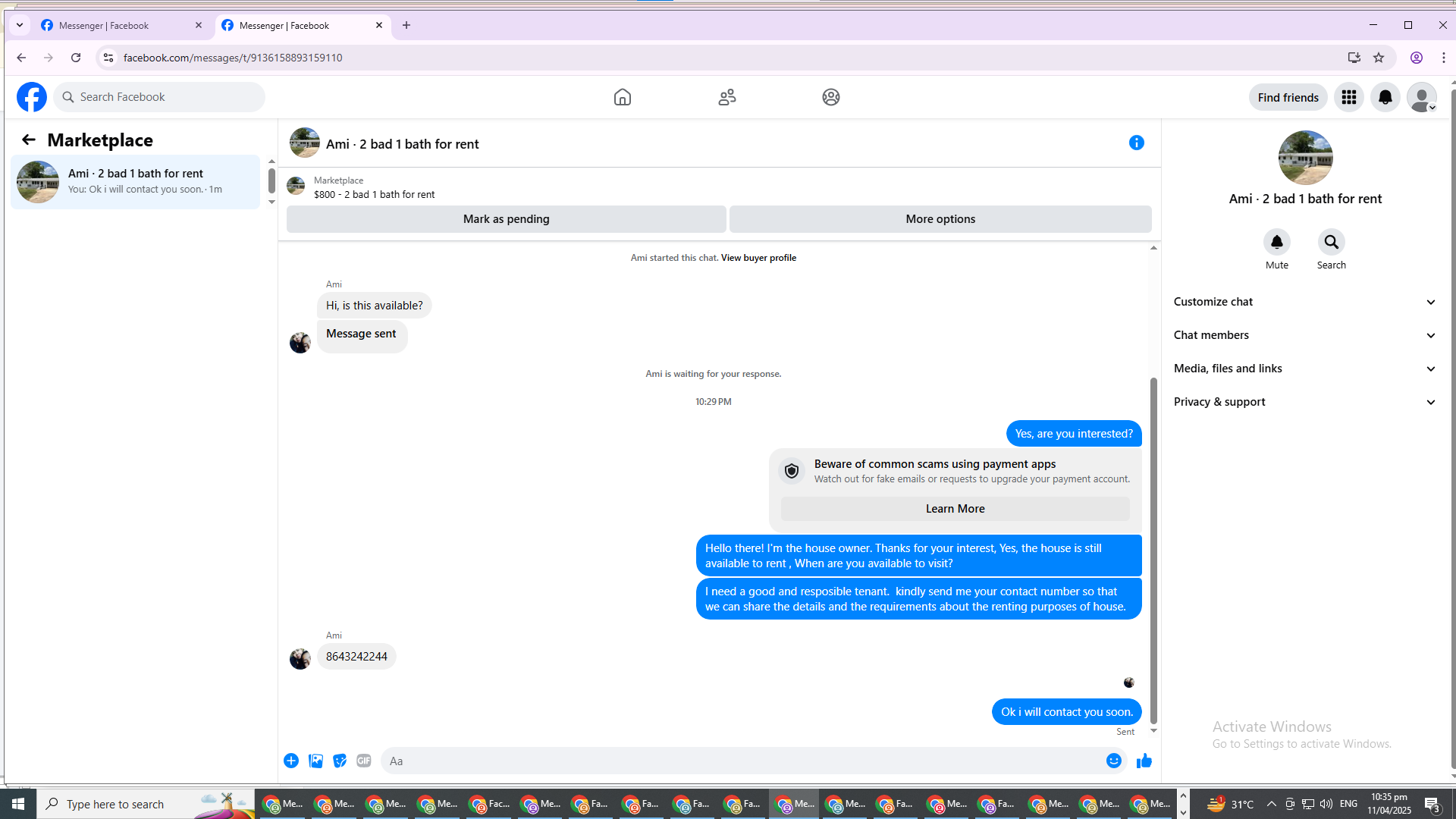Image resolution: width=1456 pixels, height=819 pixels.
Task: Close the active Messenger tab
Action: (379, 25)
